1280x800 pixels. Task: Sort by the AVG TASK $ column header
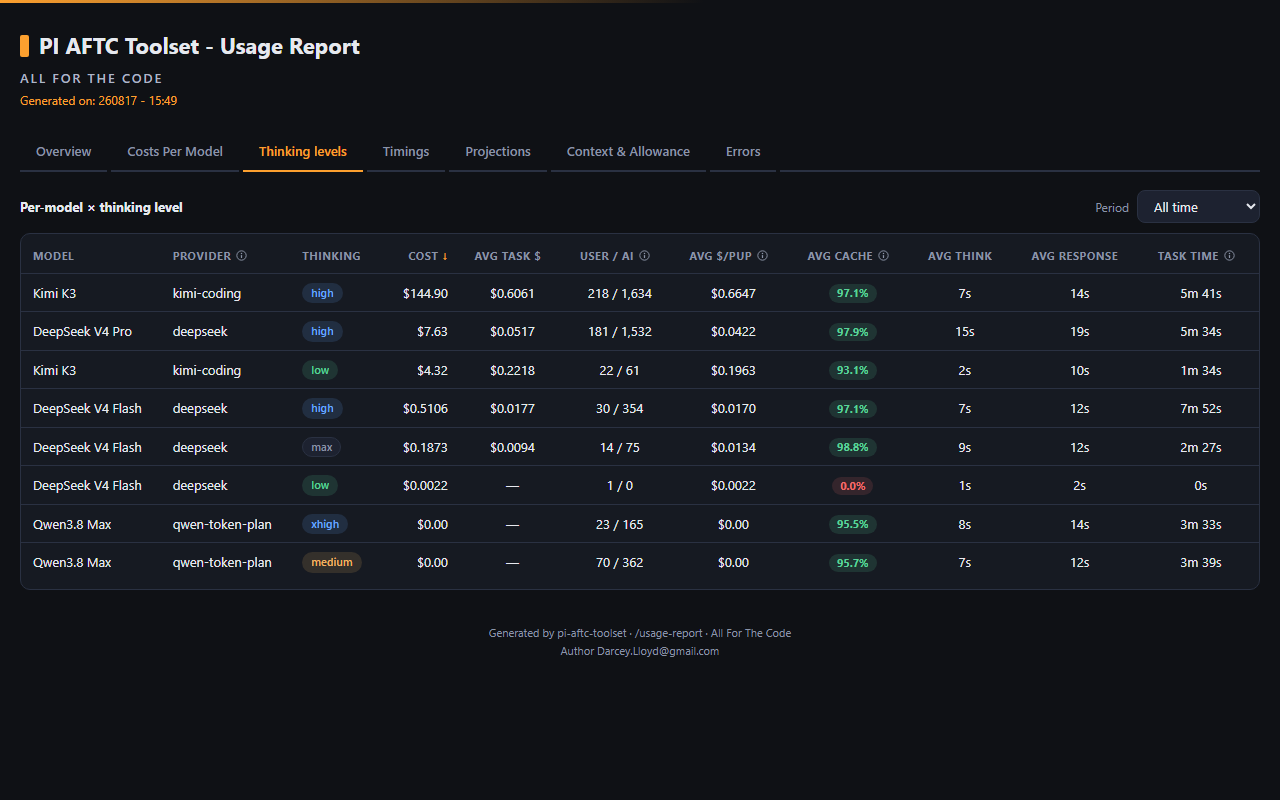(x=507, y=256)
